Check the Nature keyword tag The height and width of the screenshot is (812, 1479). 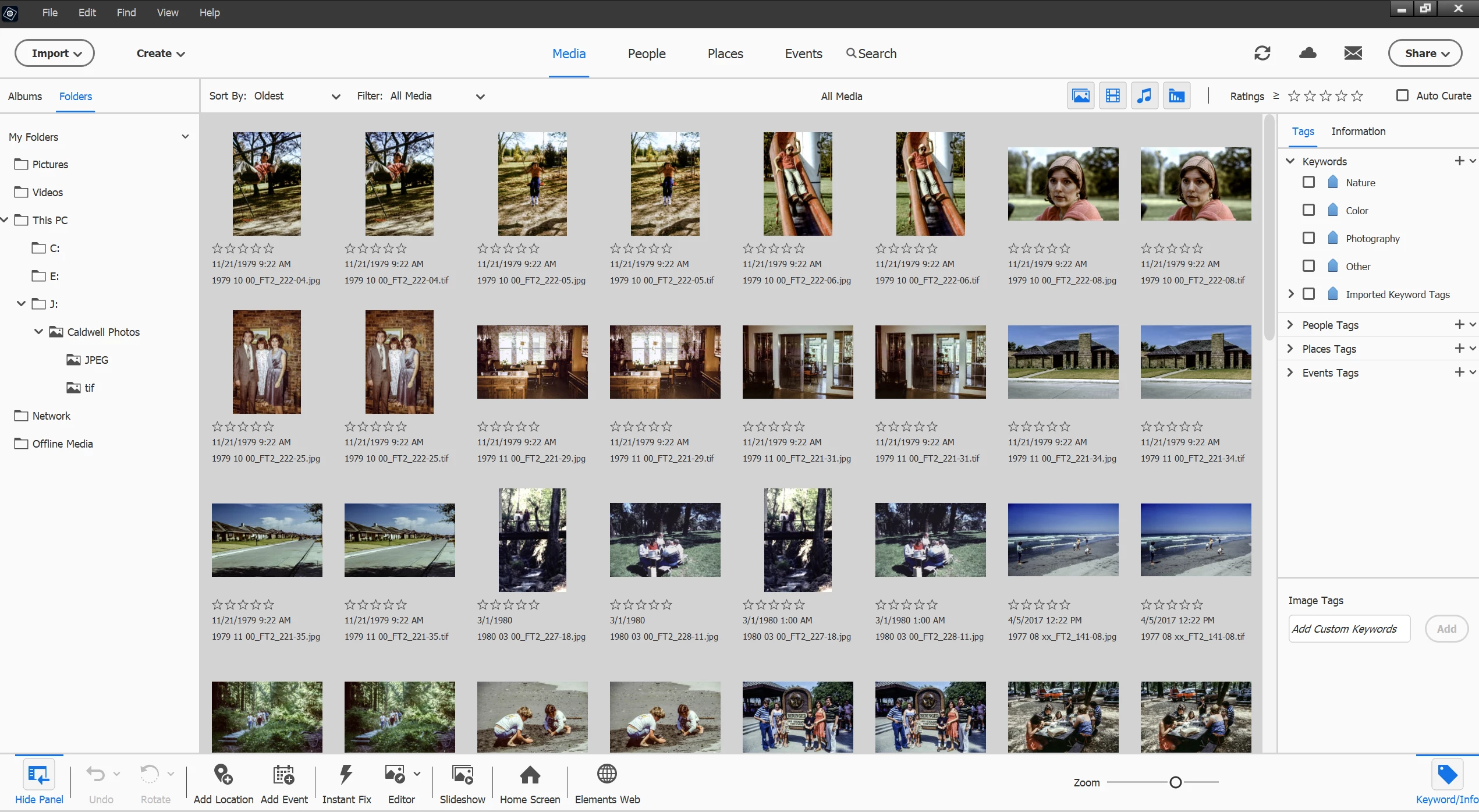click(x=1308, y=182)
